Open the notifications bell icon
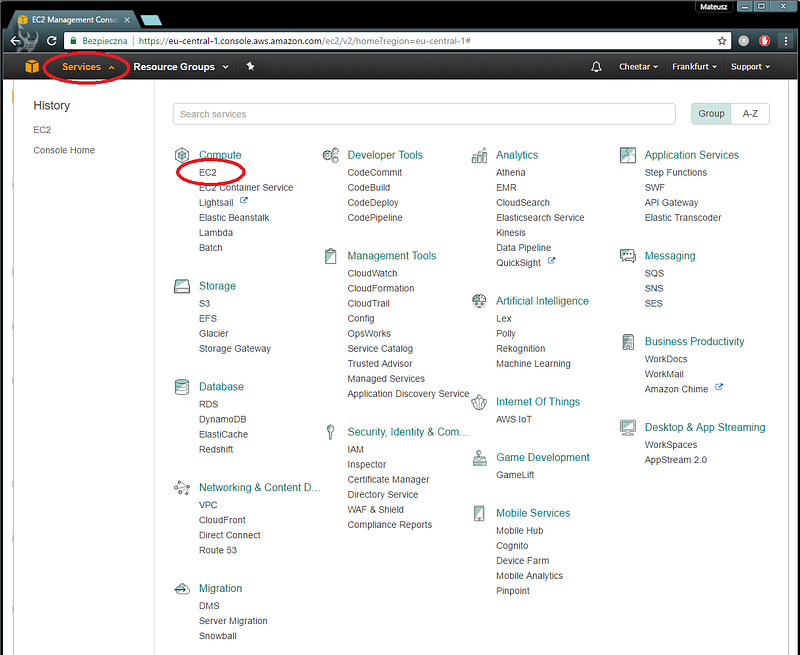The image size is (800, 655). point(596,67)
